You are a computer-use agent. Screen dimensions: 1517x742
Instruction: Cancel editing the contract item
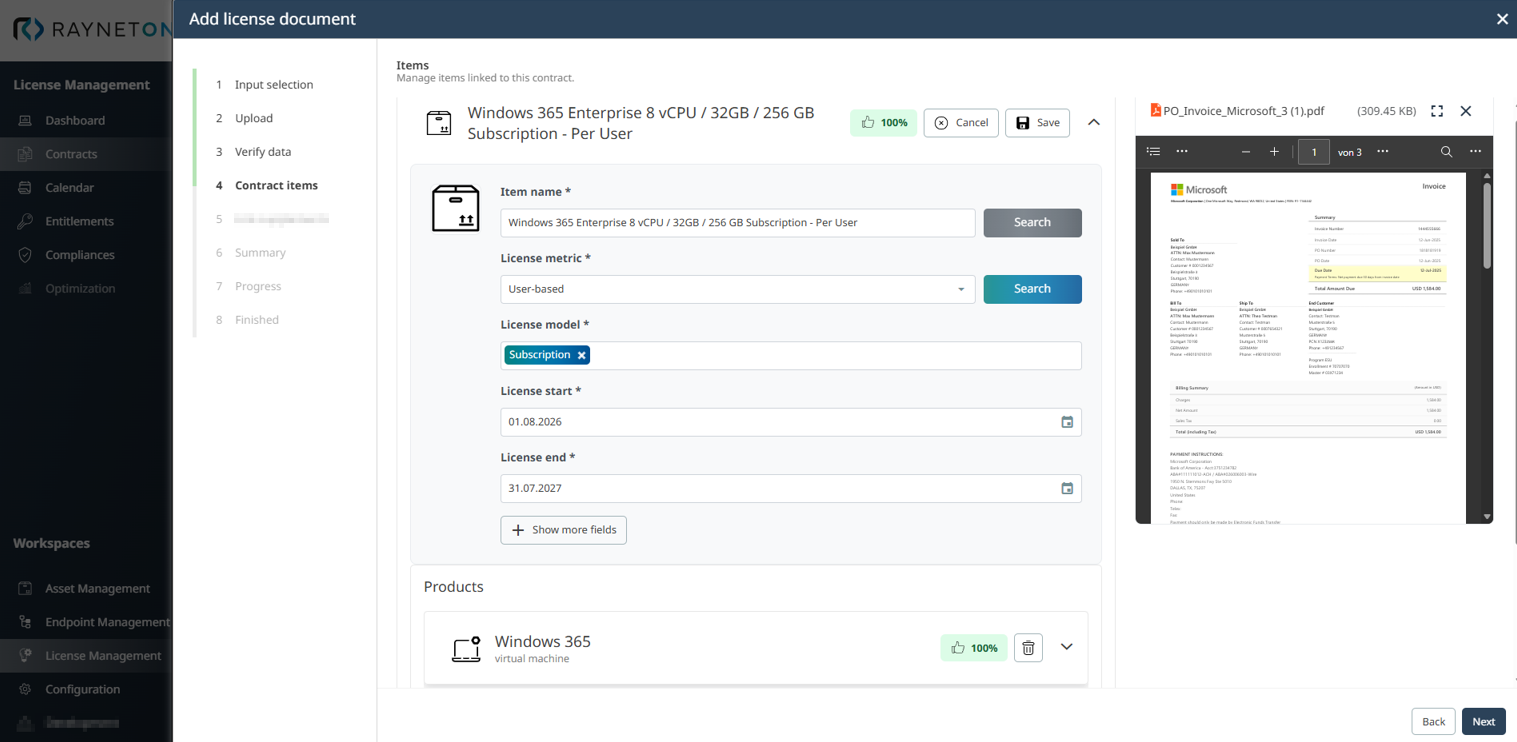click(x=961, y=123)
